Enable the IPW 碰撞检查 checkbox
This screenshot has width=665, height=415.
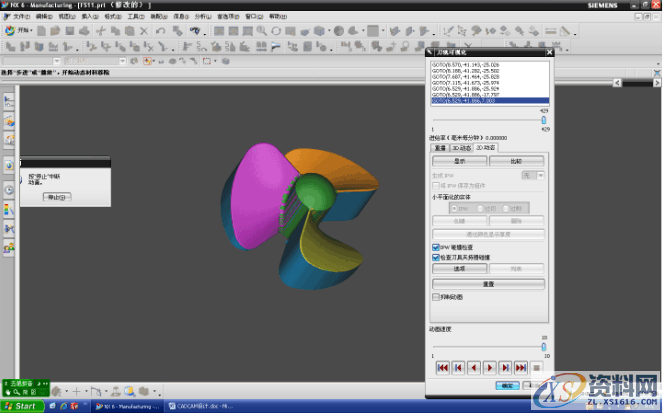coord(436,247)
